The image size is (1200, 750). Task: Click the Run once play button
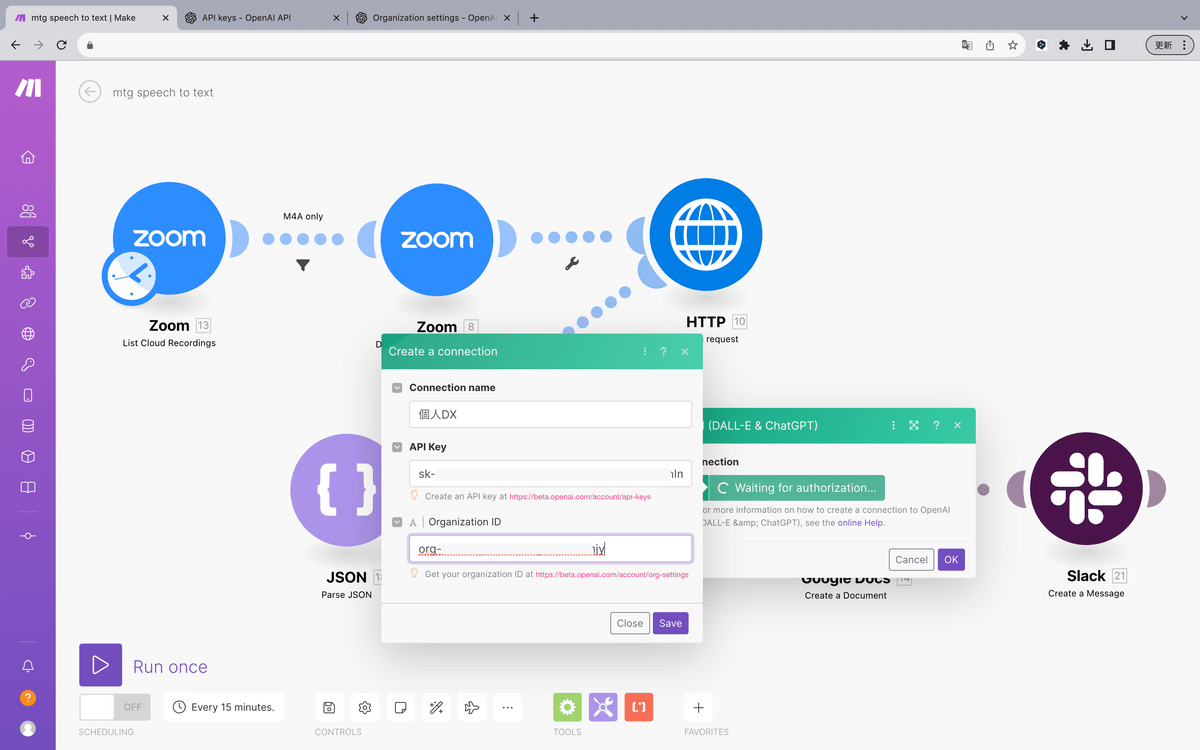tap(100, 665)
